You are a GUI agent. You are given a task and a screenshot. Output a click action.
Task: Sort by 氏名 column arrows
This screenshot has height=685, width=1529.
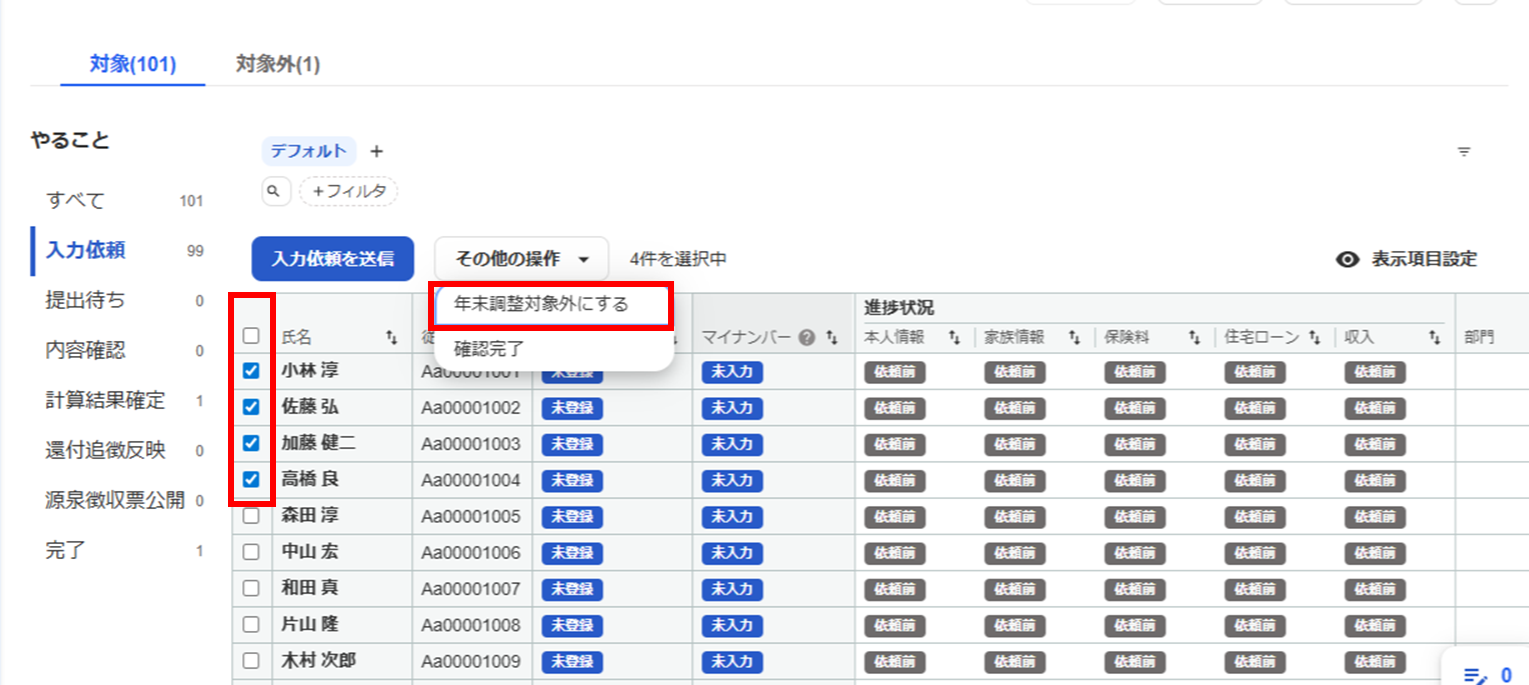point(391,338)
